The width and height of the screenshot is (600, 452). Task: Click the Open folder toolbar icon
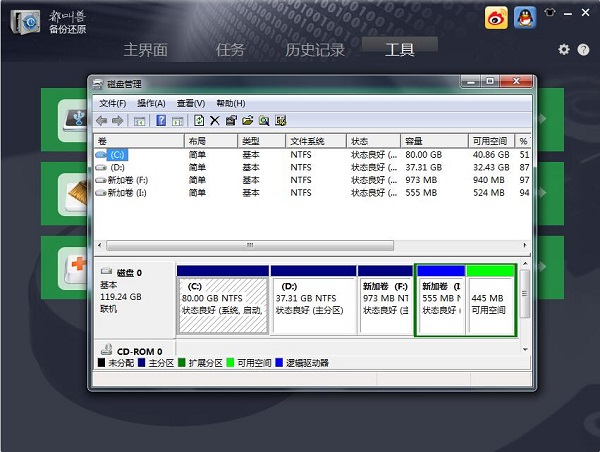tap(248, 121)
